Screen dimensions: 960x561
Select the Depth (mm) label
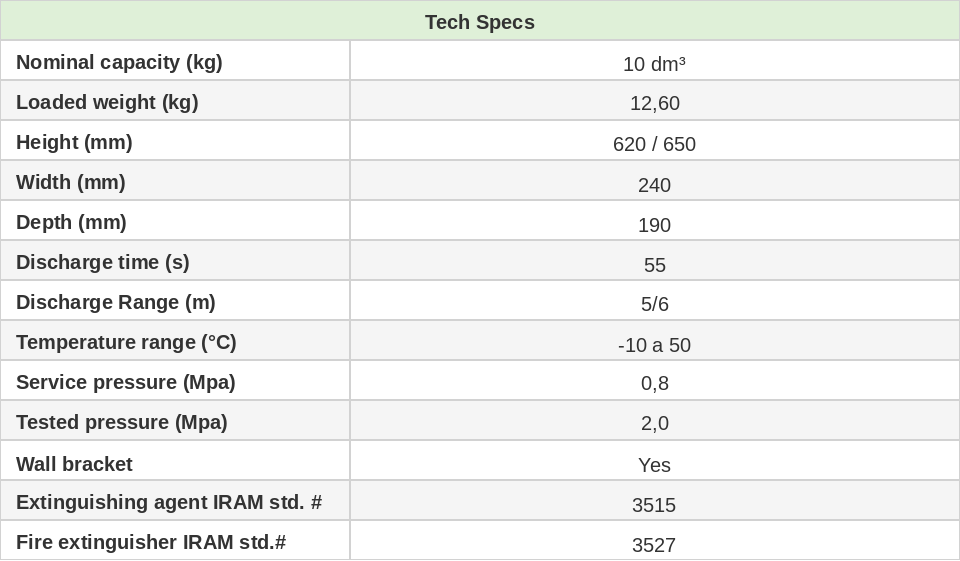(71, 222)
